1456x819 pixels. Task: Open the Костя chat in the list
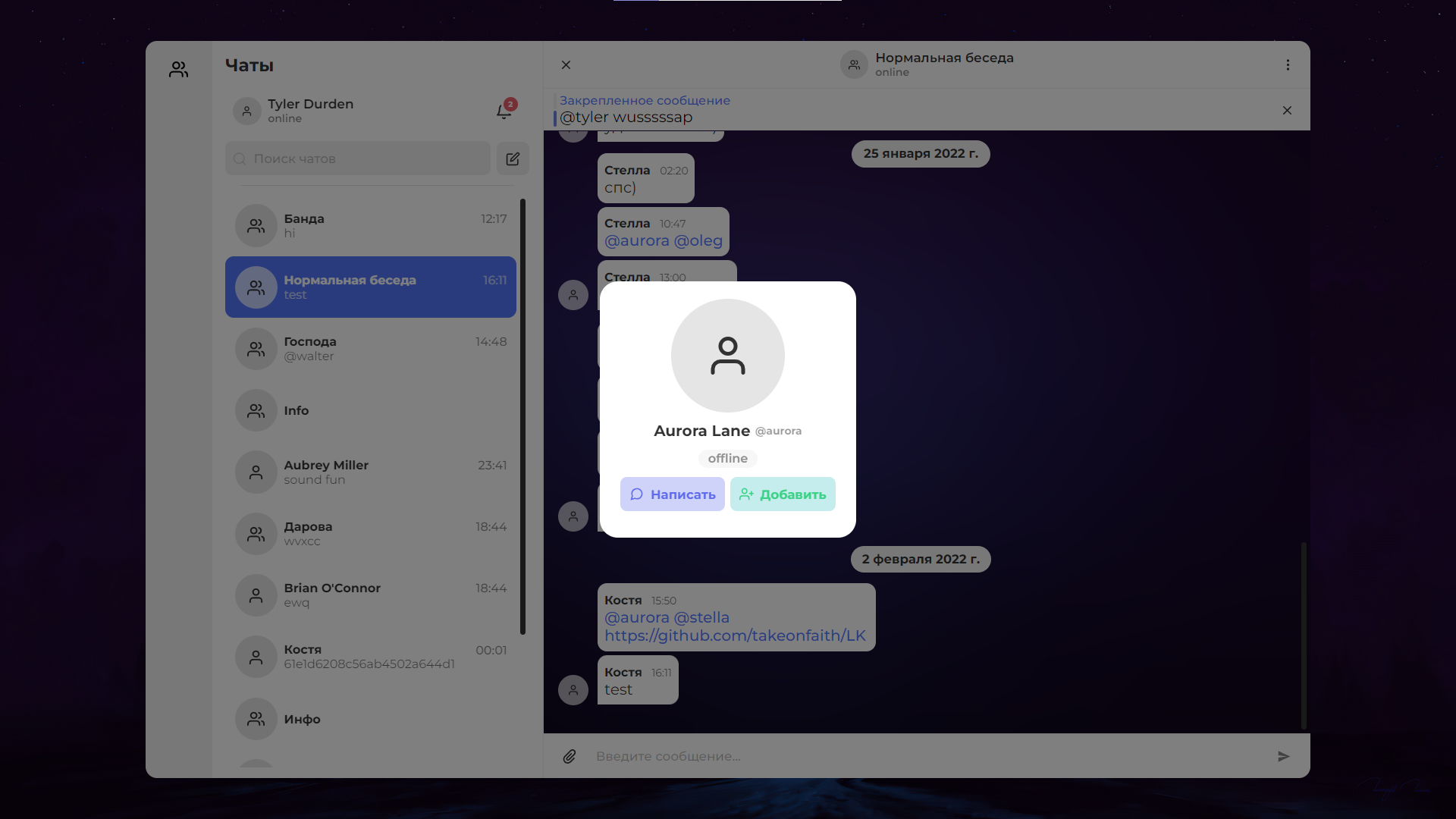tap(371, 657)
